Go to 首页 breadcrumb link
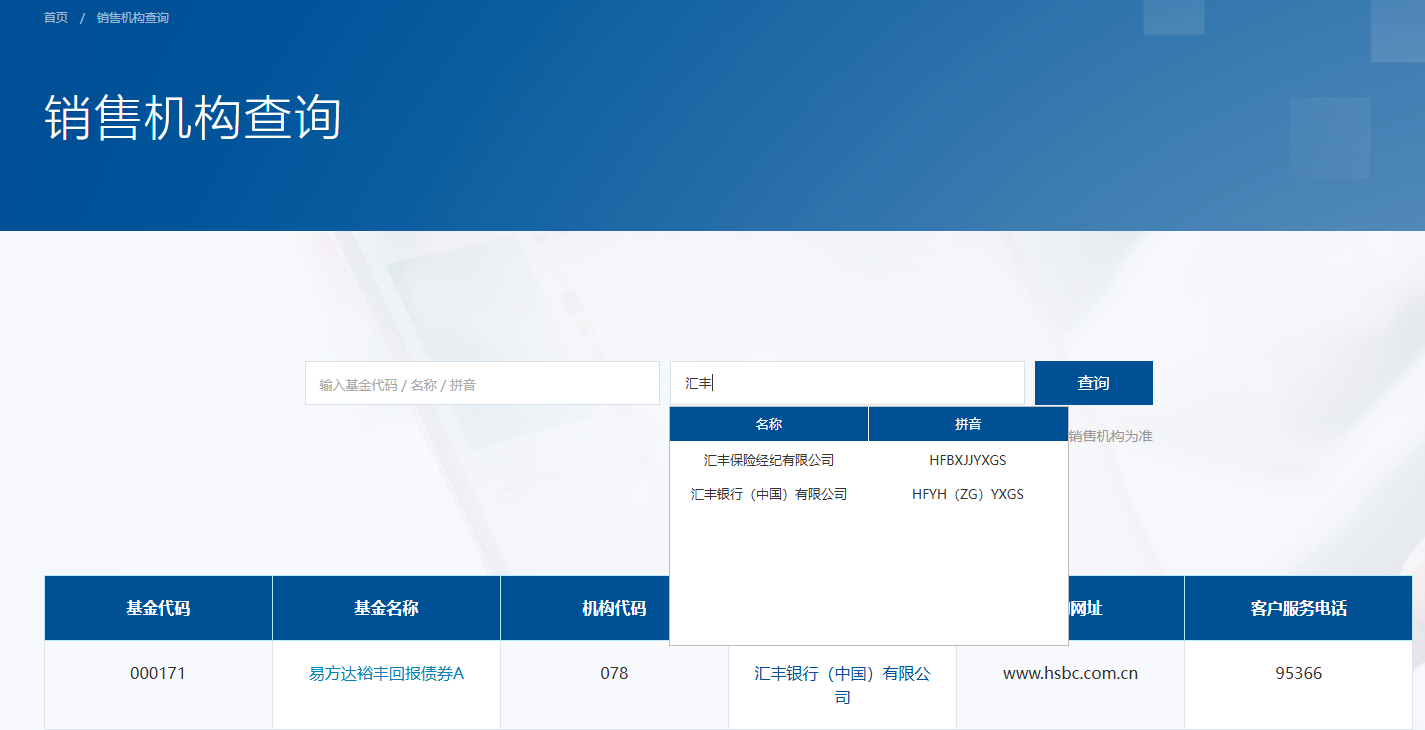The width and height of the screenshot is (1425, 730). coord(56,18)
